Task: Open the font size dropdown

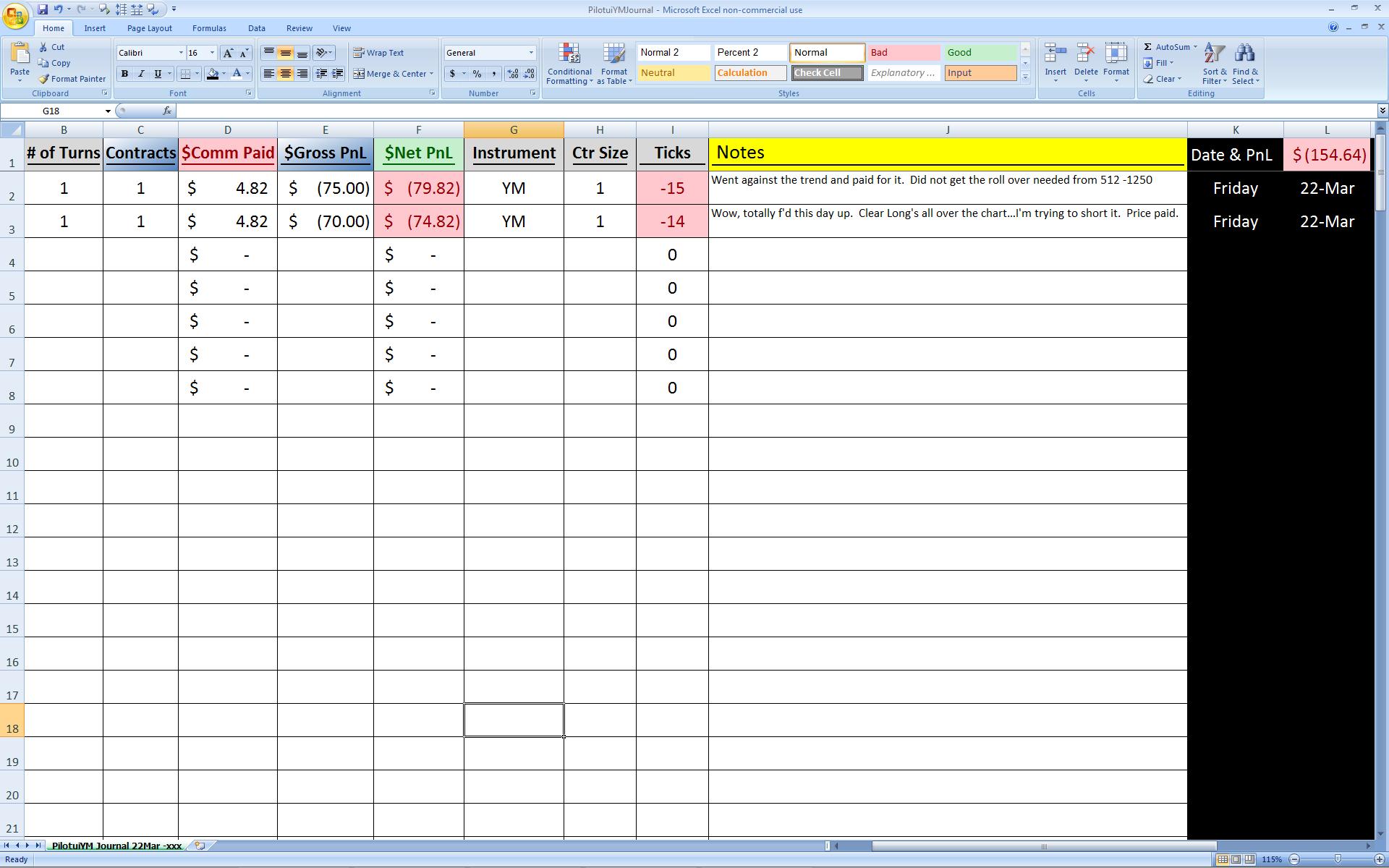Action: click(212, 53)
